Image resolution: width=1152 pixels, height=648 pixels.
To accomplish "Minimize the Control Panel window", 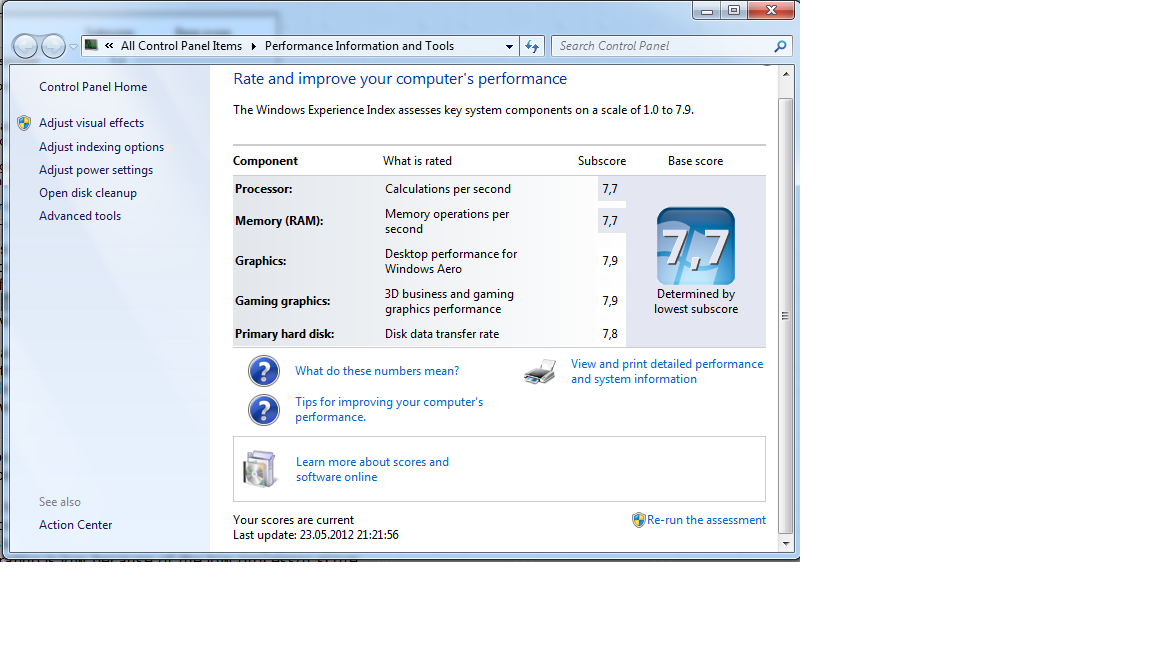I will pyautogui.click(x=707, y=10).
